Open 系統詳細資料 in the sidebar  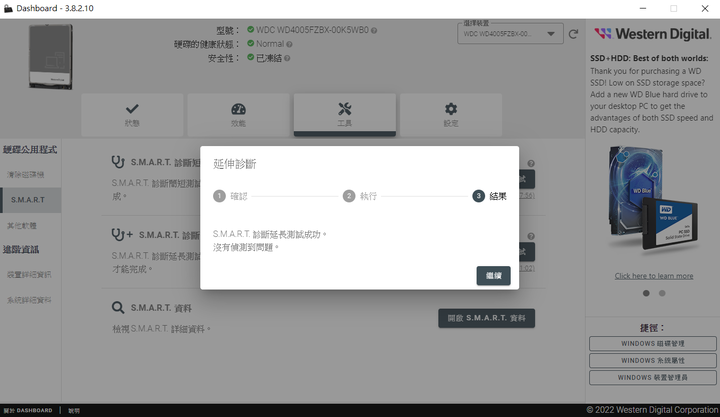(29, 300)
